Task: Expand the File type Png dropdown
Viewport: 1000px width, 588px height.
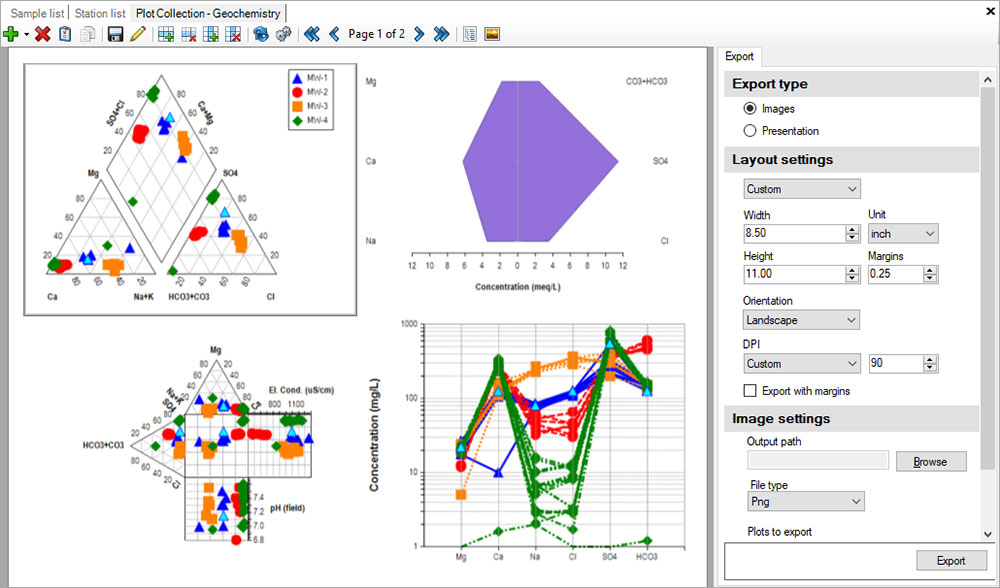Action: pos(805,501)
